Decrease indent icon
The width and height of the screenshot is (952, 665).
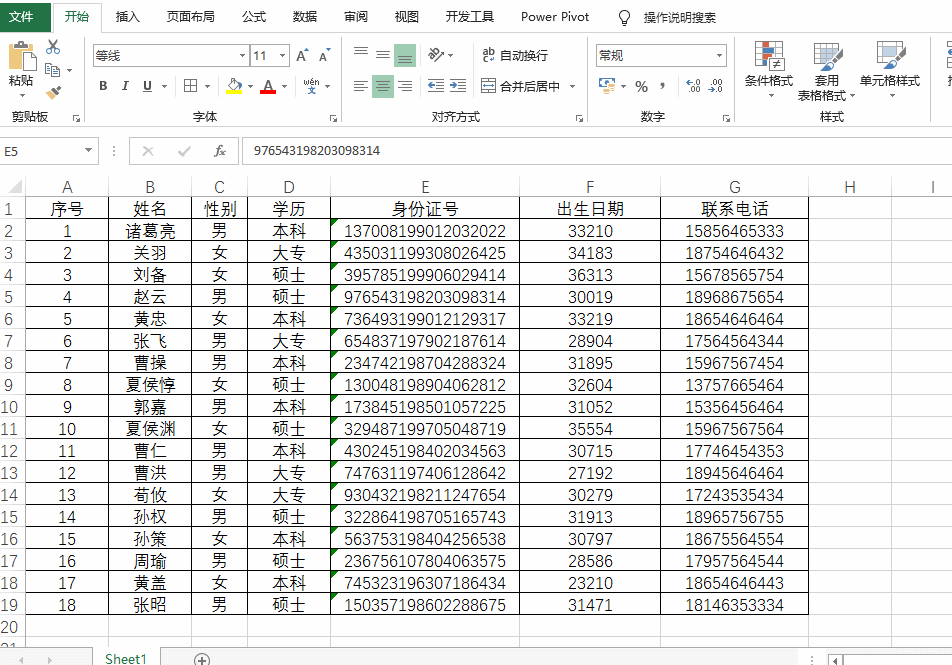coord(436,86)
